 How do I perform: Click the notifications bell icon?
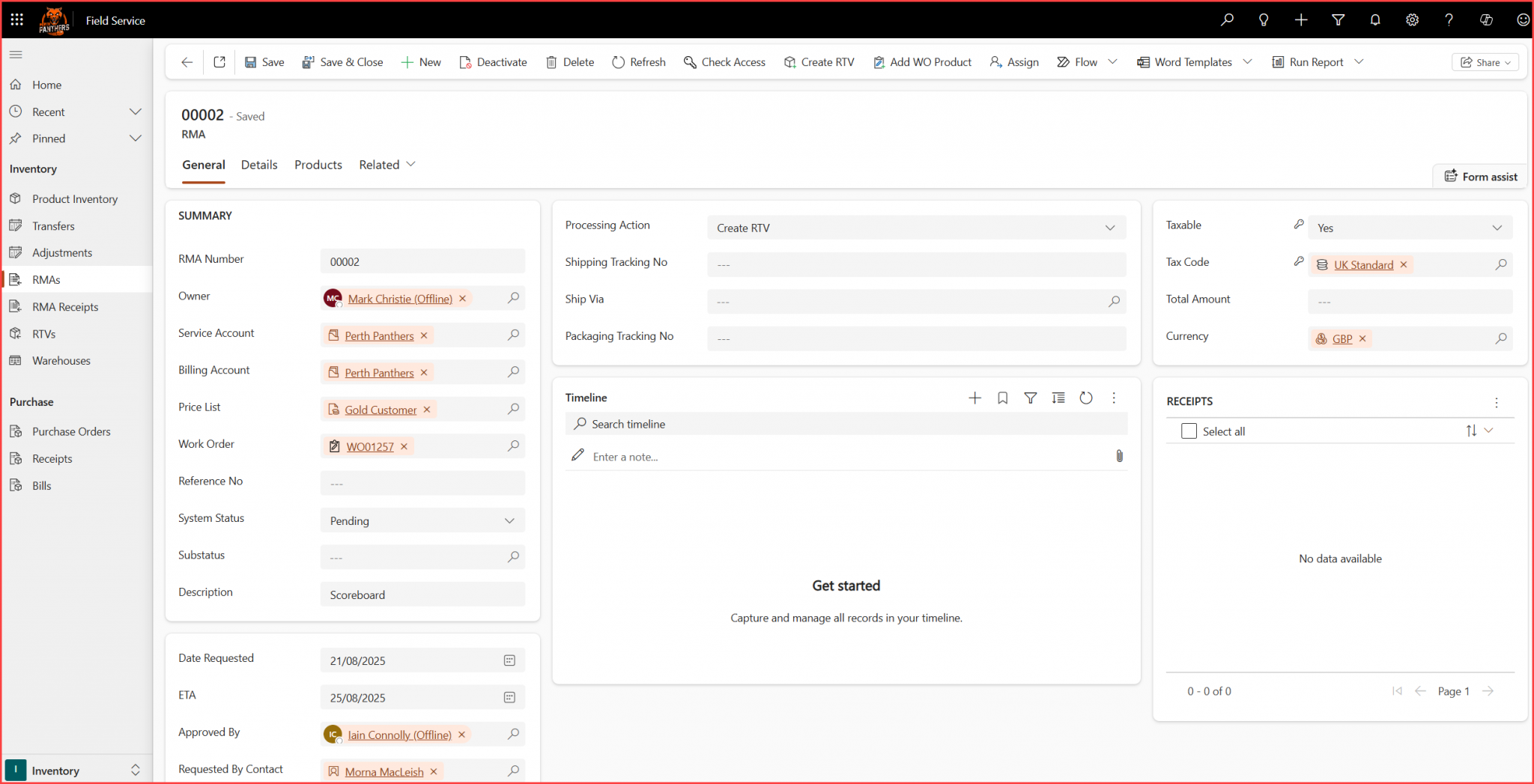[x=1374, y=20]
